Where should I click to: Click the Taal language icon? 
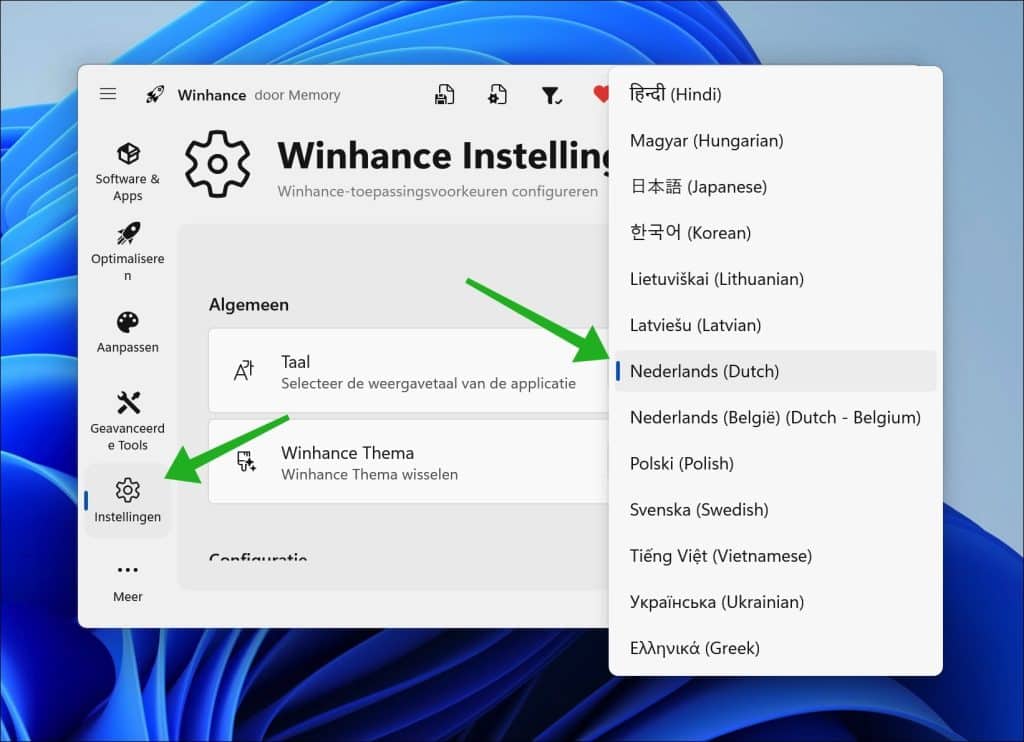(244, 370)
